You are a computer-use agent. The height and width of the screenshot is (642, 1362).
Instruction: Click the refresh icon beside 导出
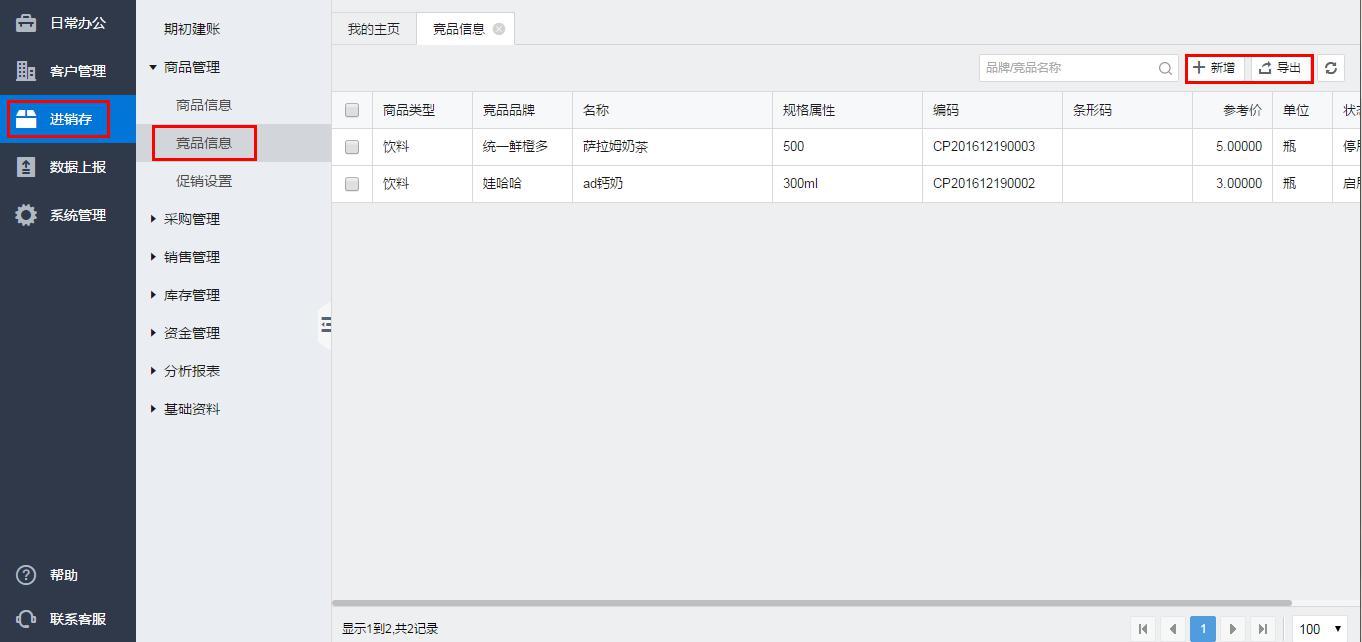pyautogui.click(x=1330, y=68)
